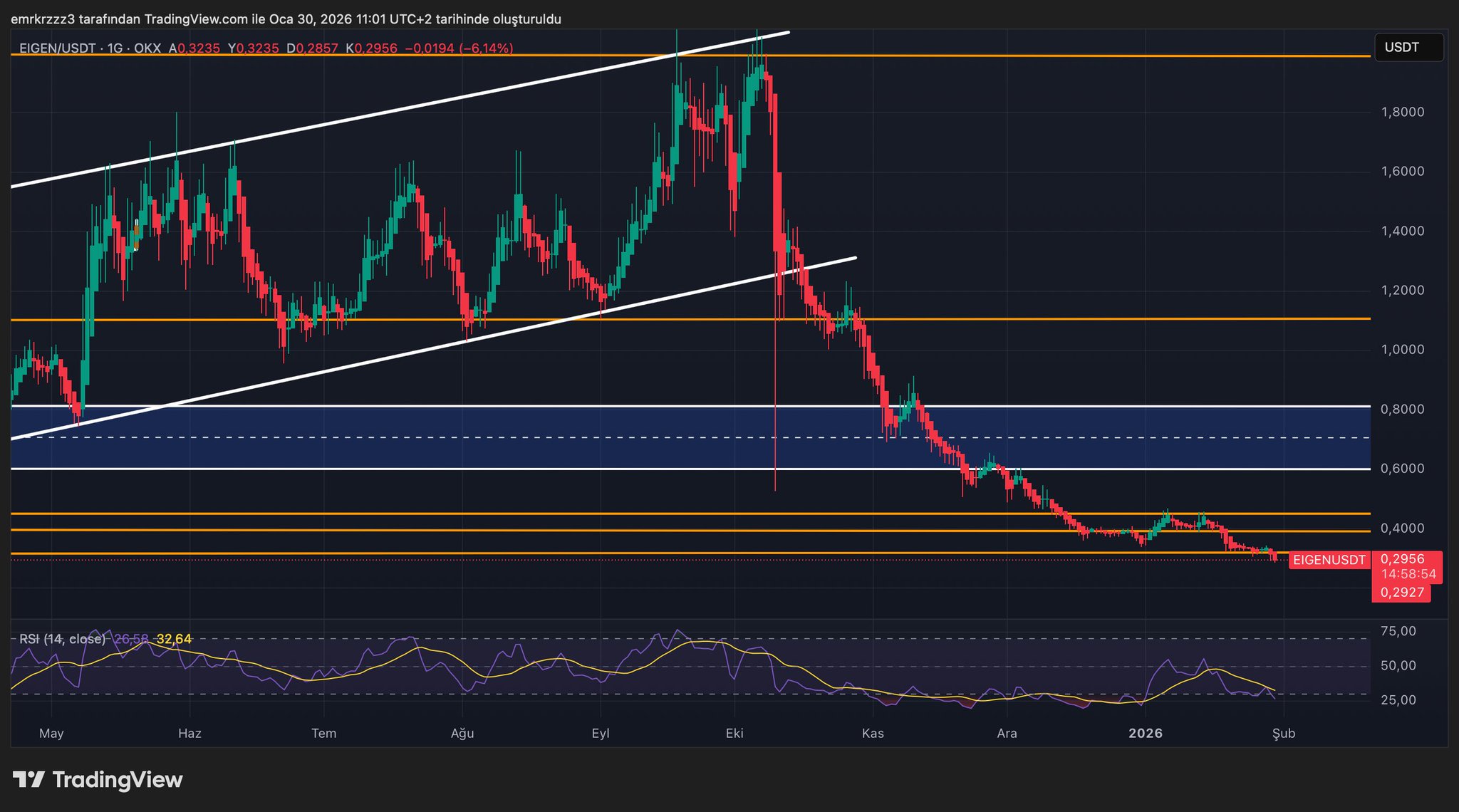Click the TradingView logo icon
Image resolution: width=1459 pixels, height=812 pixels.
[x=29, y=779]
